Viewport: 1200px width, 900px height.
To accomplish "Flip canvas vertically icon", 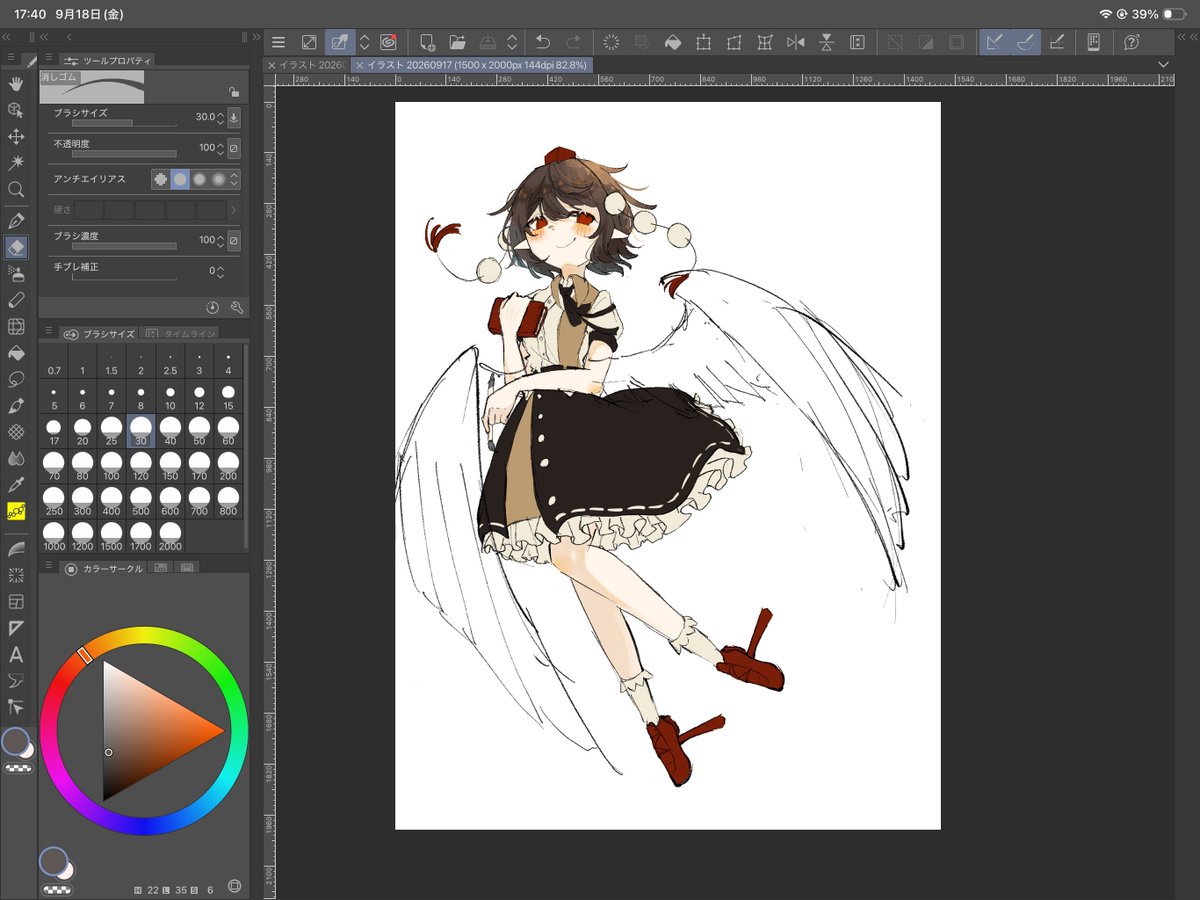I will click(827, 42).
